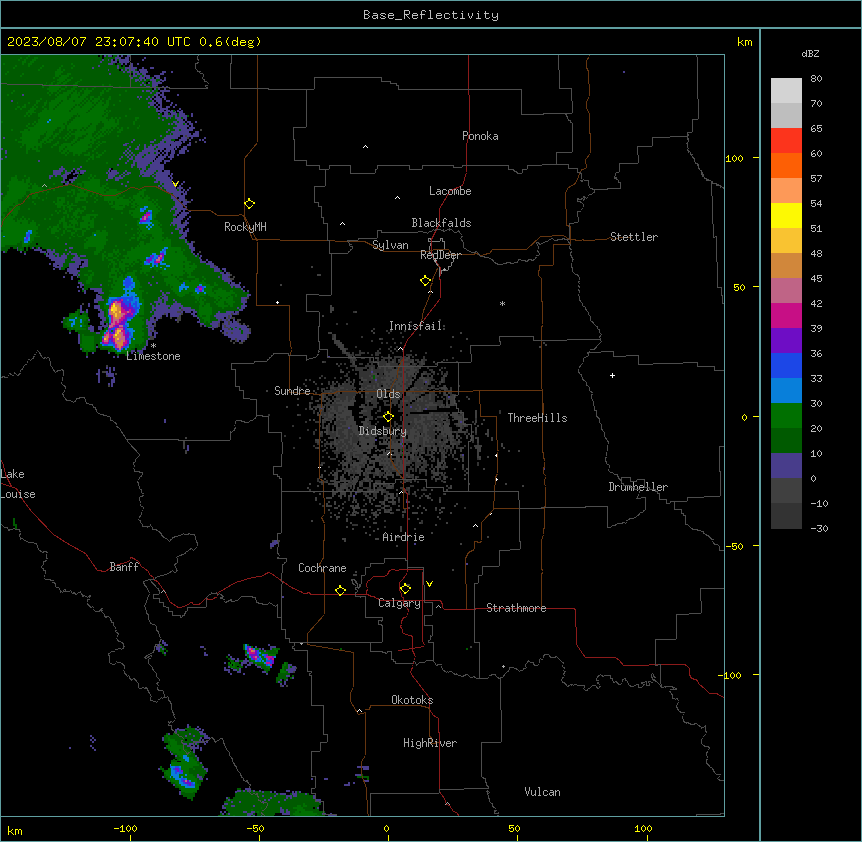The image size is (862, 842).
Task: Click the yellow marker south of RedDeer
Action: (425, 281)
